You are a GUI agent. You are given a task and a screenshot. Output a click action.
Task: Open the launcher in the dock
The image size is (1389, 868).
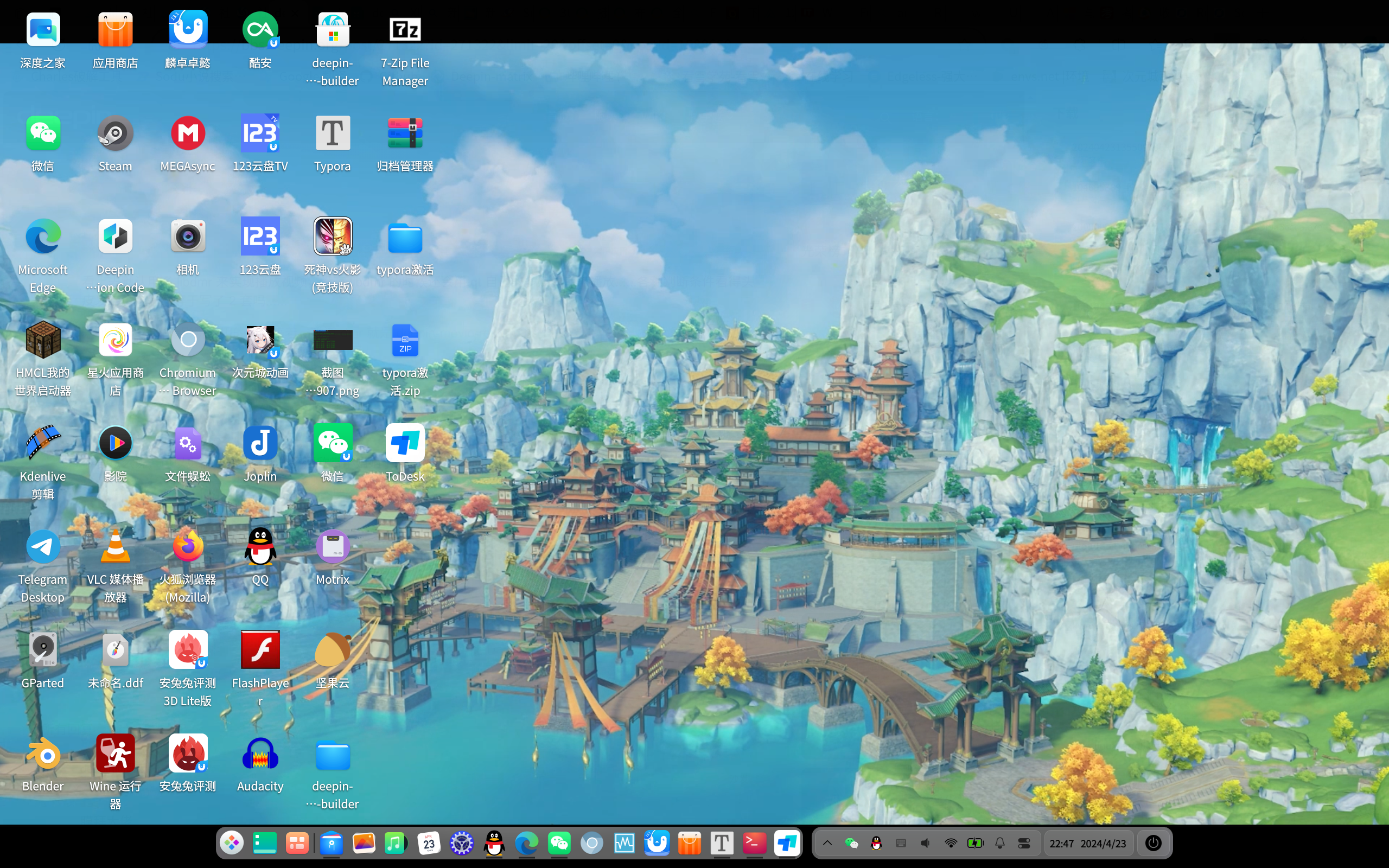click(232, 843)
